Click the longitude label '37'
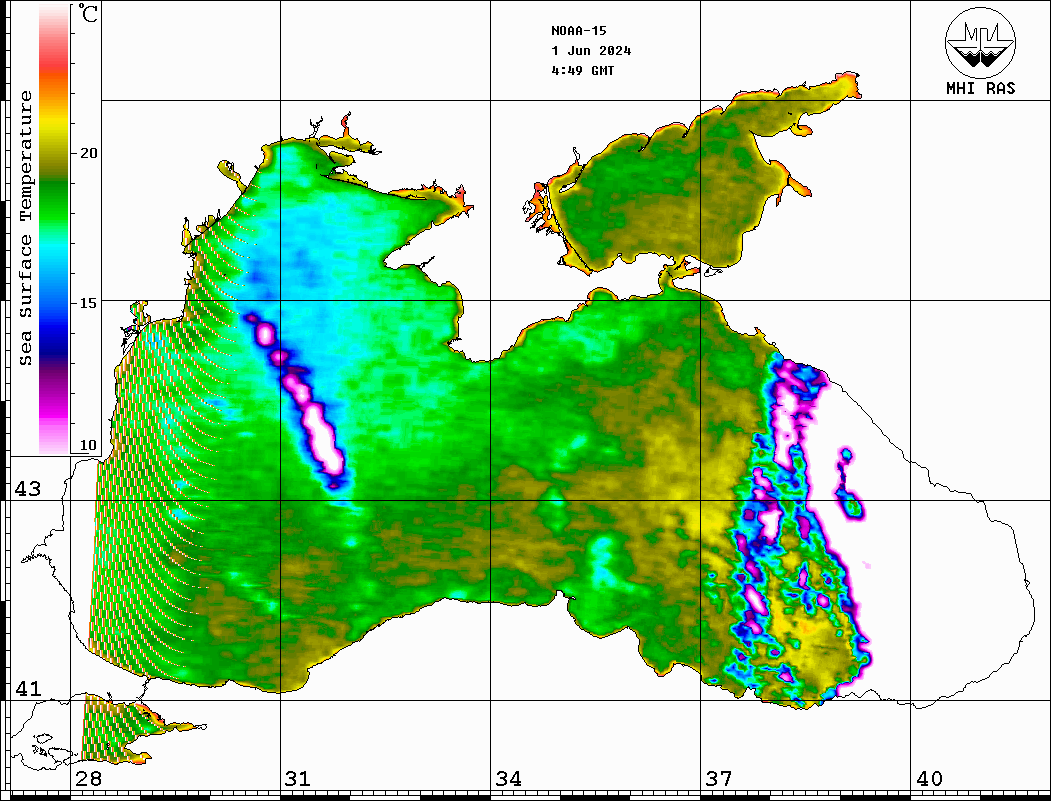Image resolution: width=1051 pixels, height=801 pixels. click(x=719, y=779)
